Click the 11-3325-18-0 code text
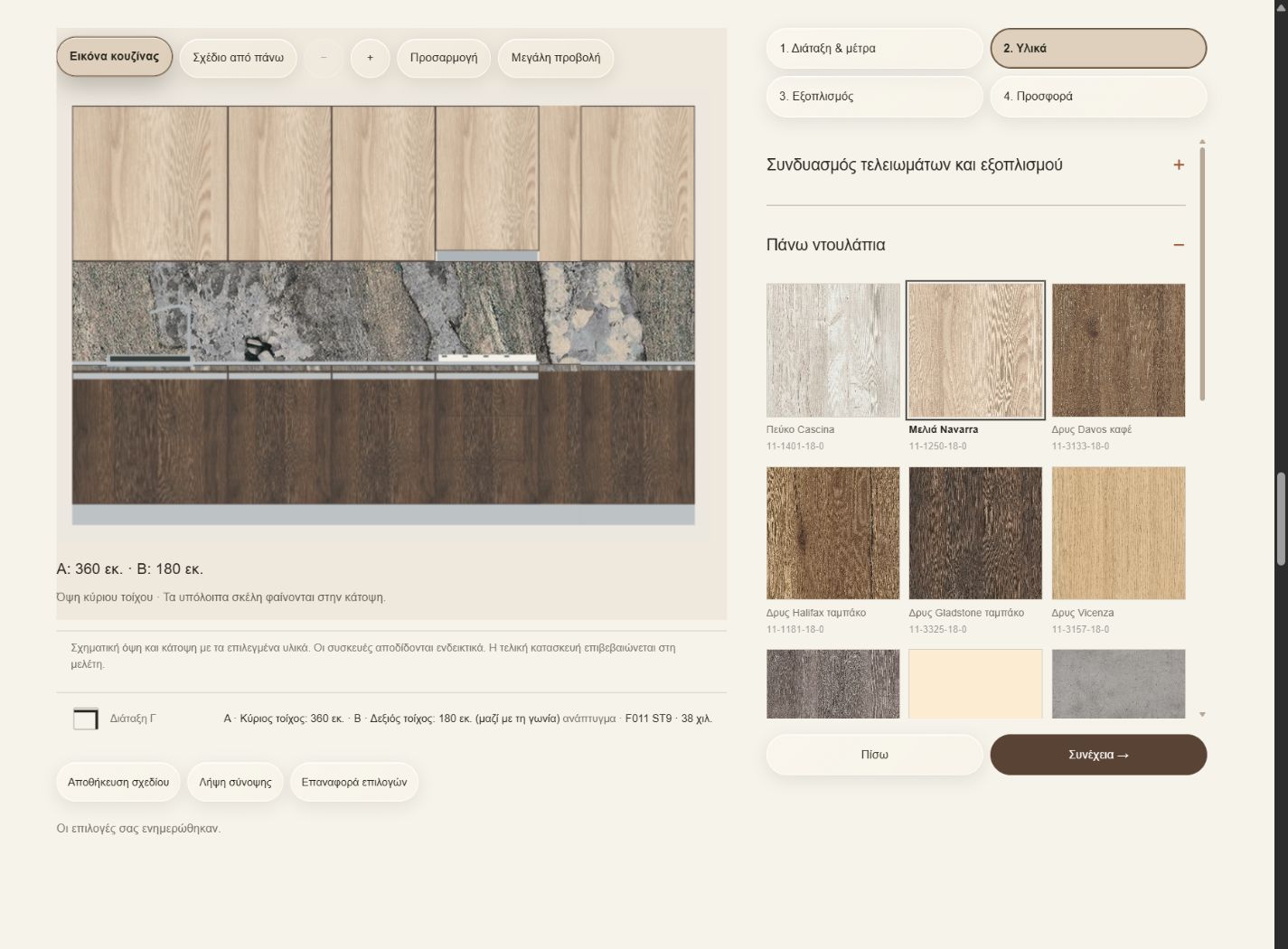 click(x=937, y=630)
